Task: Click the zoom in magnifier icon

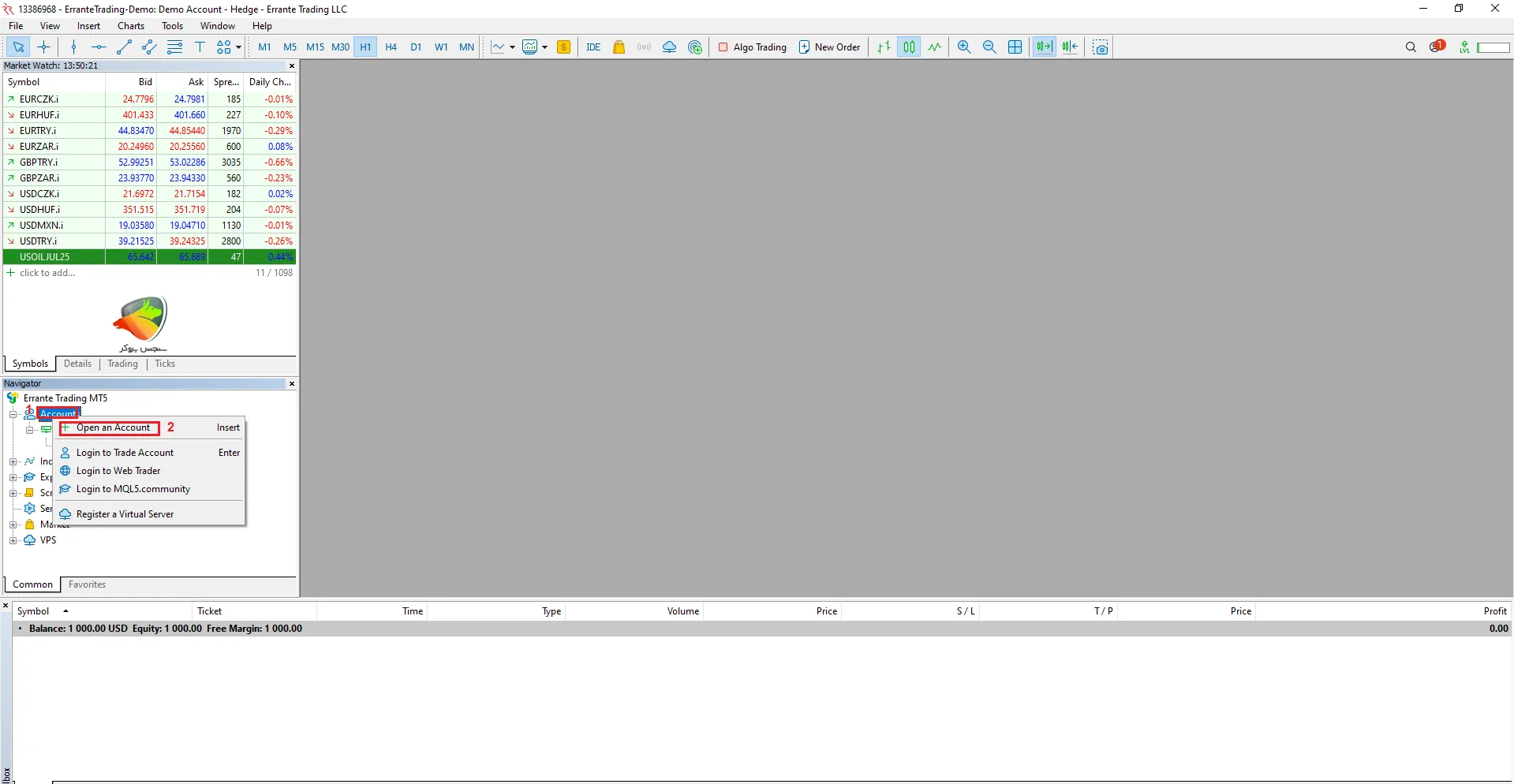Action: (x=964, y=47)
